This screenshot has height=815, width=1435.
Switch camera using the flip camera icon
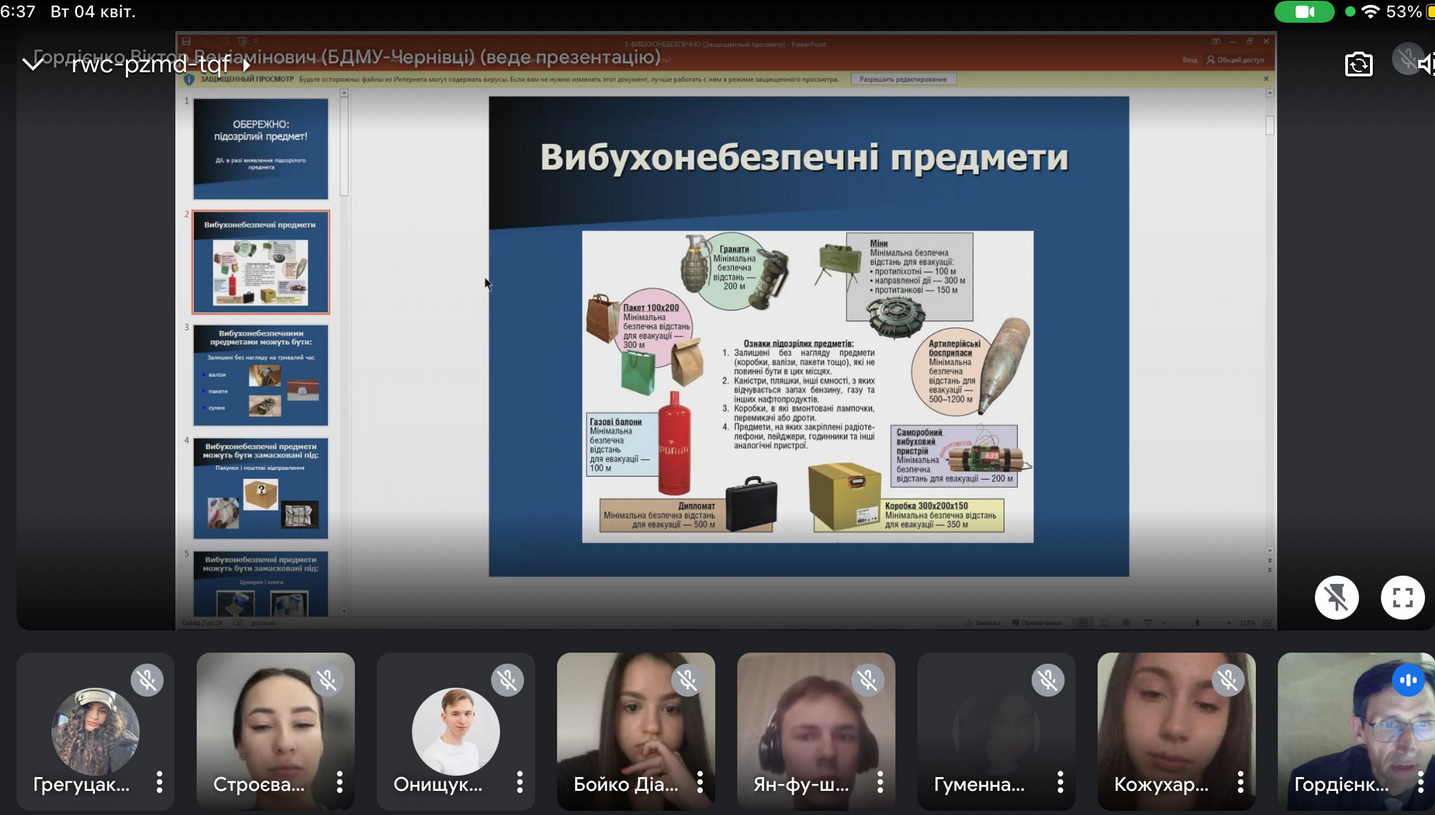1358,64
